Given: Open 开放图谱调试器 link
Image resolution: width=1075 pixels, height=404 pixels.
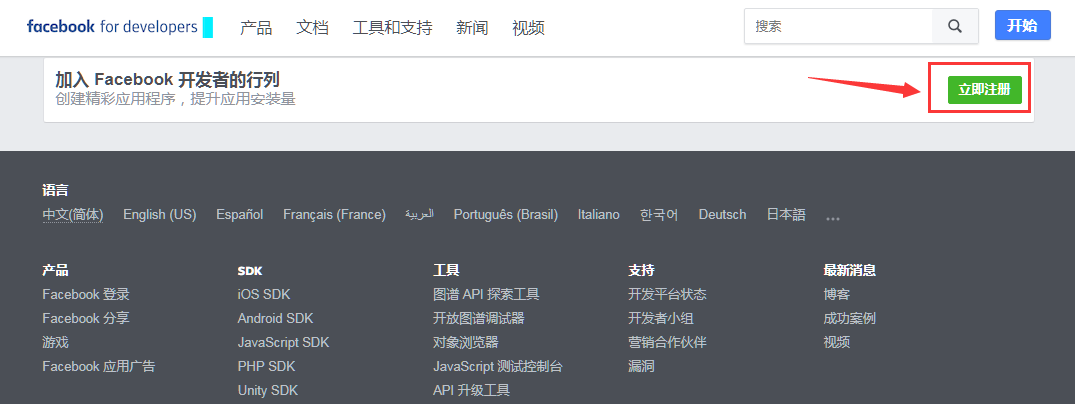Looking at the screenshot, I should click(x=479, y=318).
